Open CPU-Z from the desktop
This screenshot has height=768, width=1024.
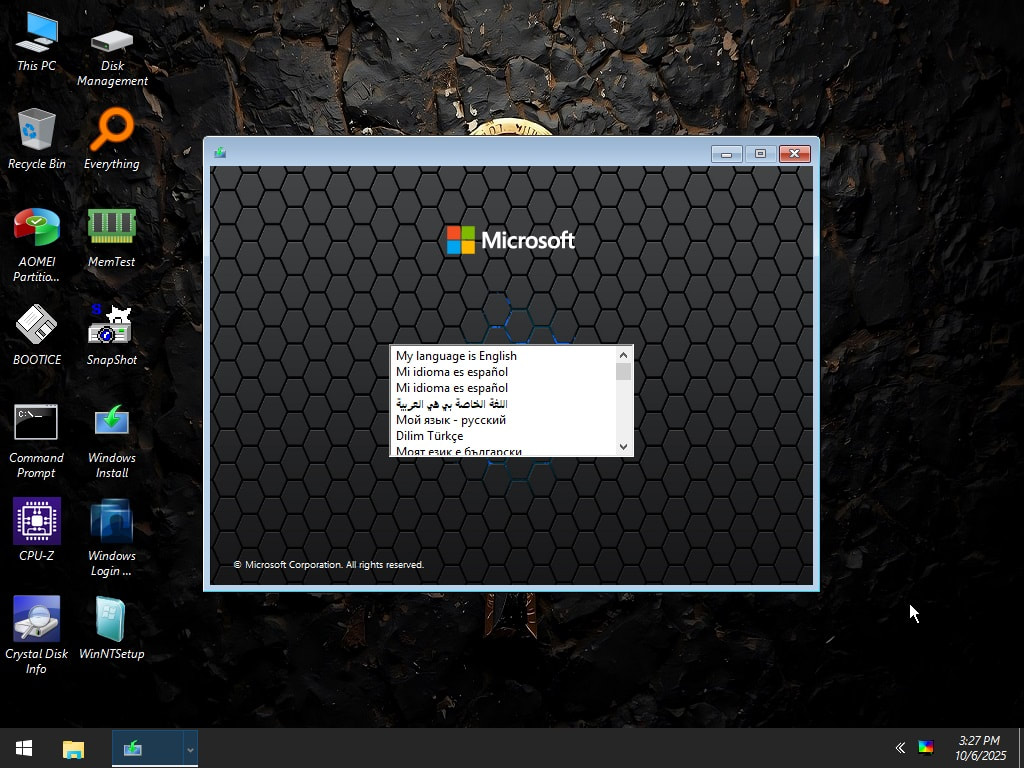[36, 520]
